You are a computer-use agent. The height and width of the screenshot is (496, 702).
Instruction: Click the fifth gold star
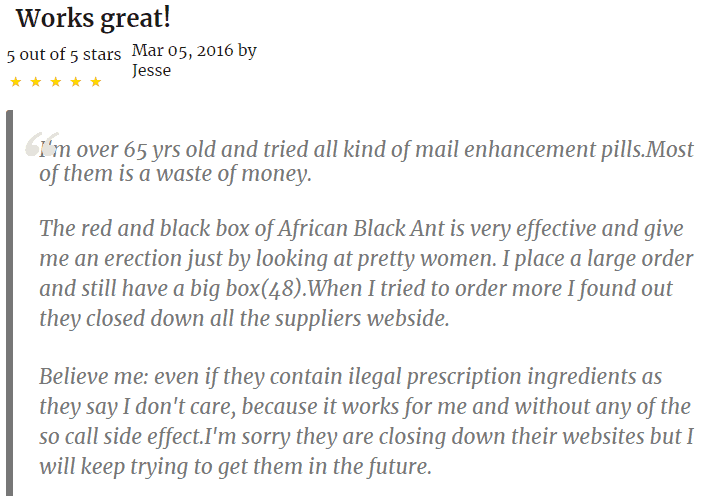(96, 82)
